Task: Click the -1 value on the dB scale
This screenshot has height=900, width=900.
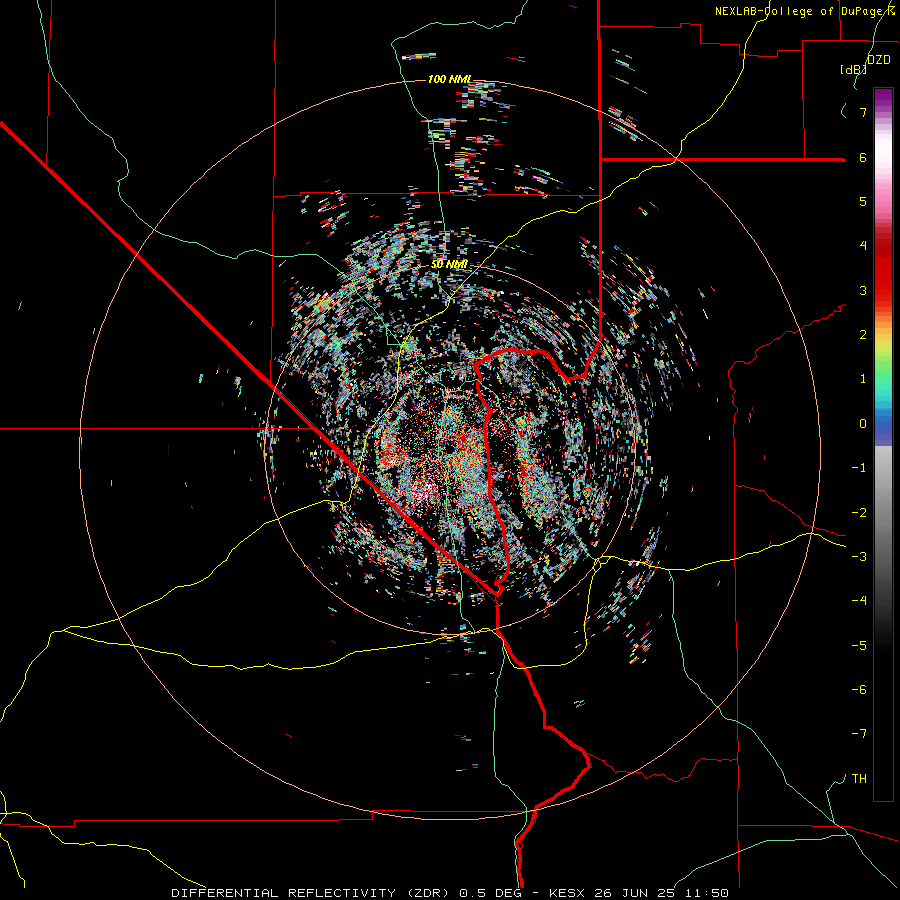Action: click(859, 468)
